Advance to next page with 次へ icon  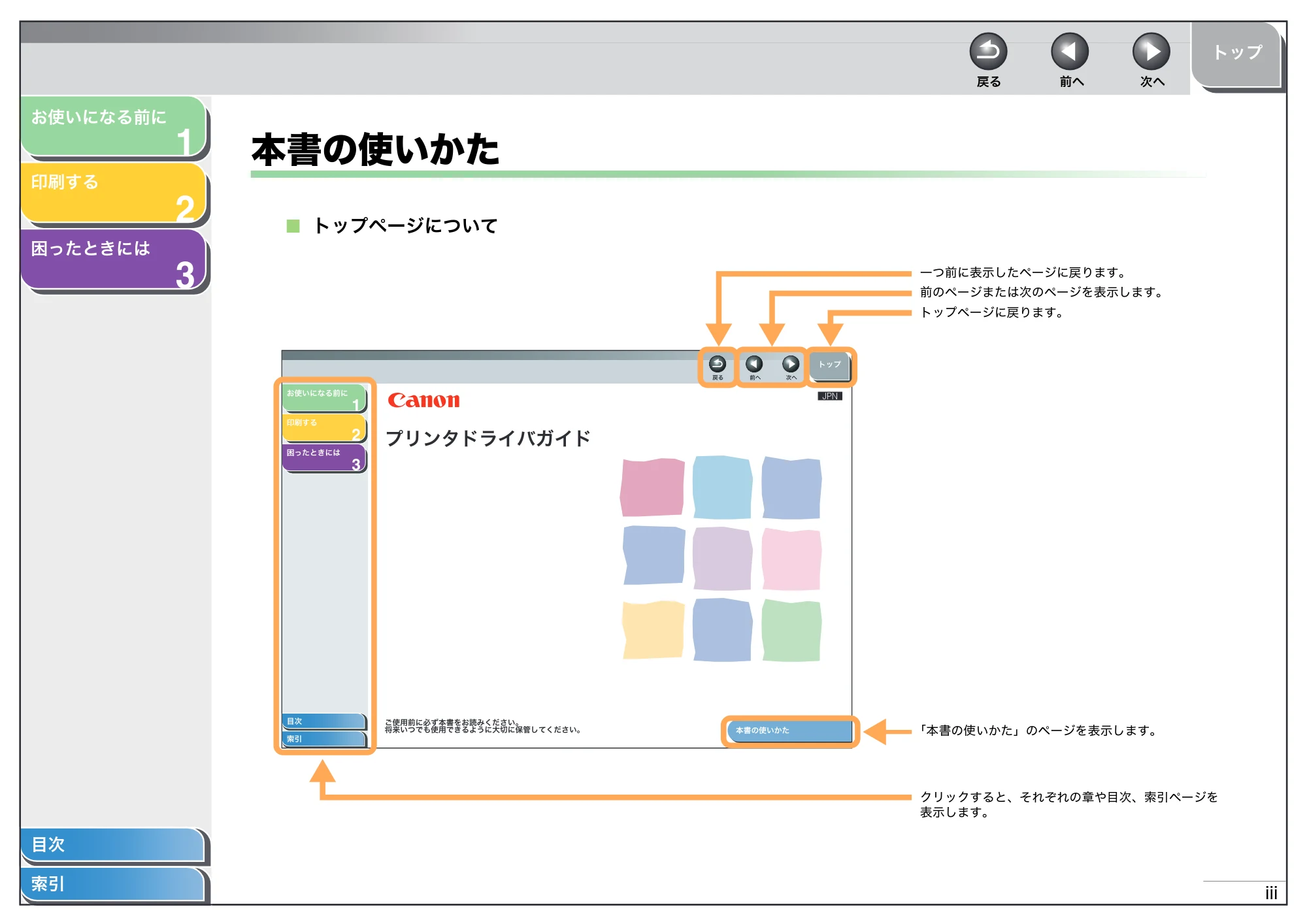coord(1151,52)
